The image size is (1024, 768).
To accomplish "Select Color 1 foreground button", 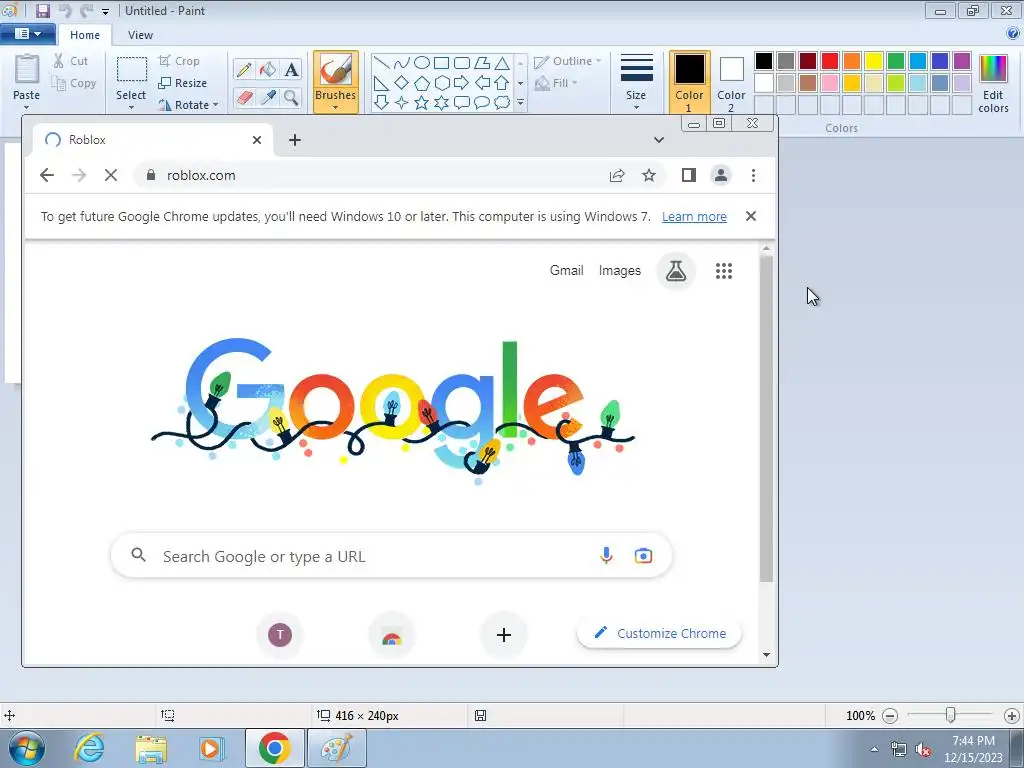I will point(690,82).
